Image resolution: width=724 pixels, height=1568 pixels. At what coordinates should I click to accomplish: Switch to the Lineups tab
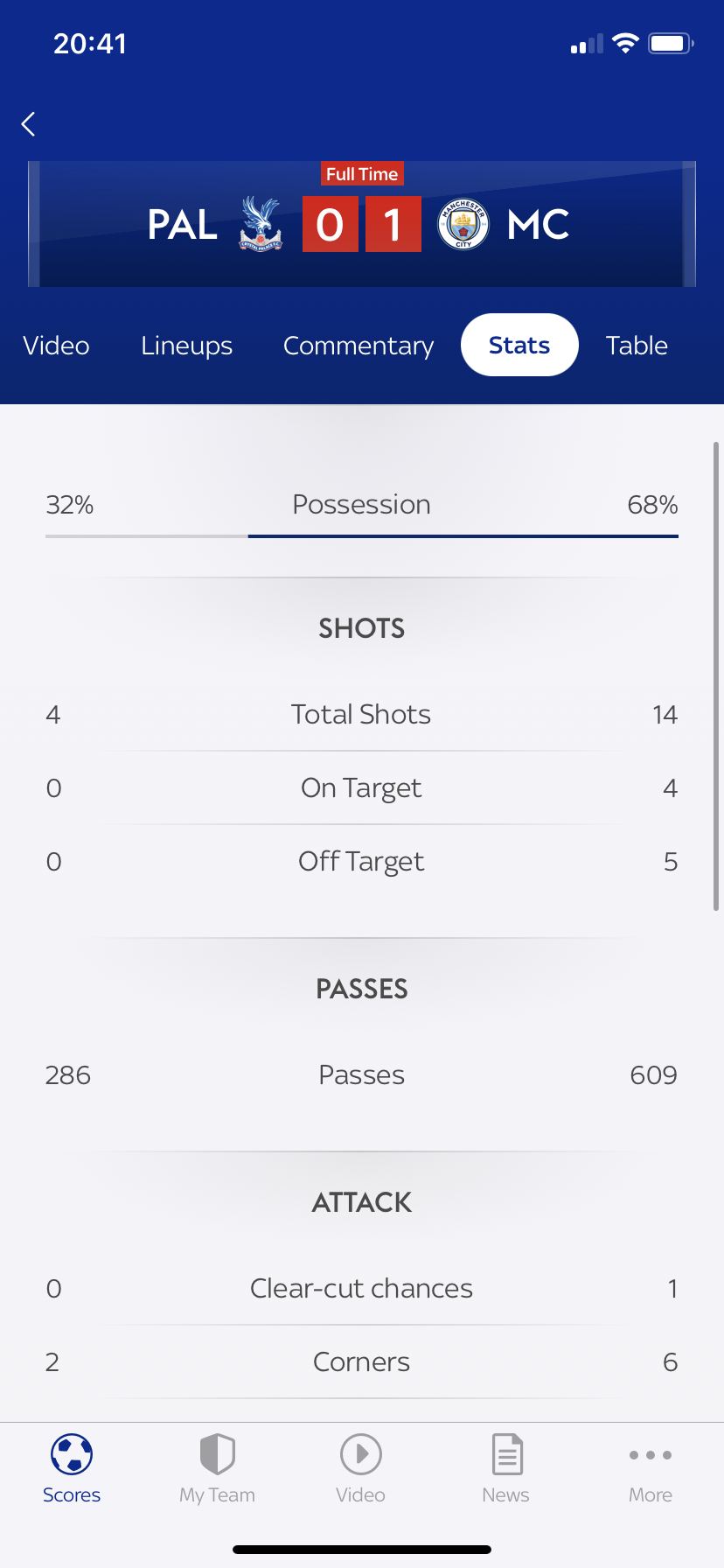(x=187, y=346)
